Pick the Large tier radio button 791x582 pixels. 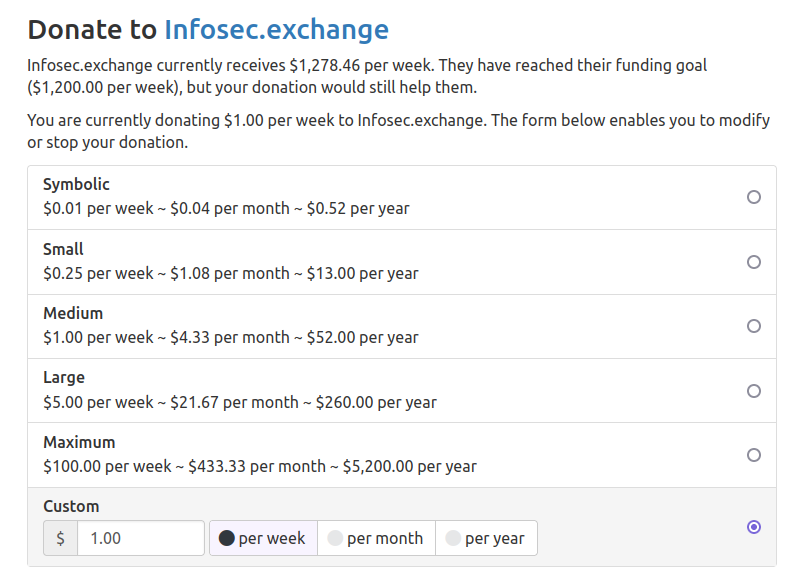754,391
